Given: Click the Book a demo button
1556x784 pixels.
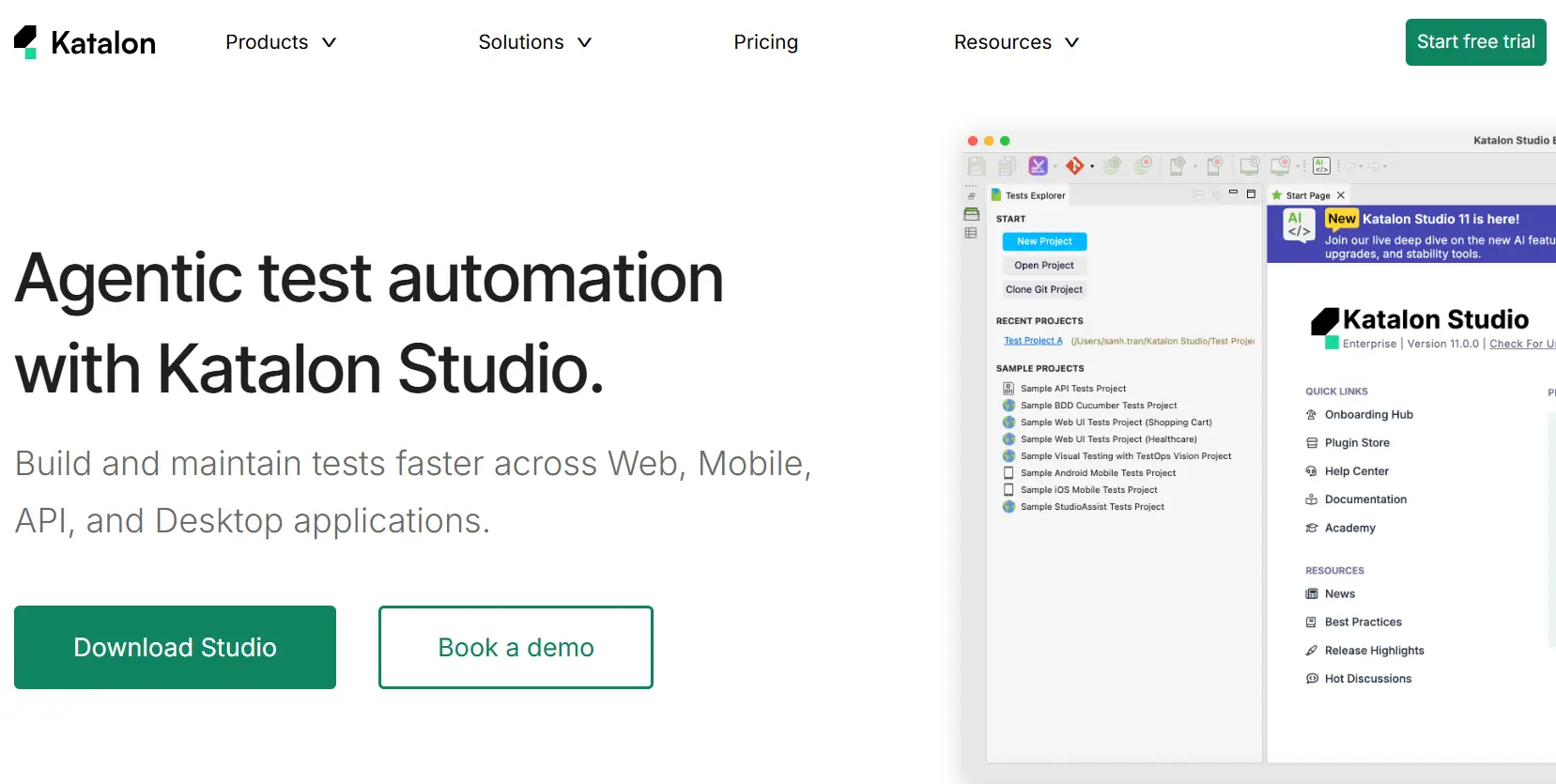Looking at the screenshot, I should tap(516, 647).
